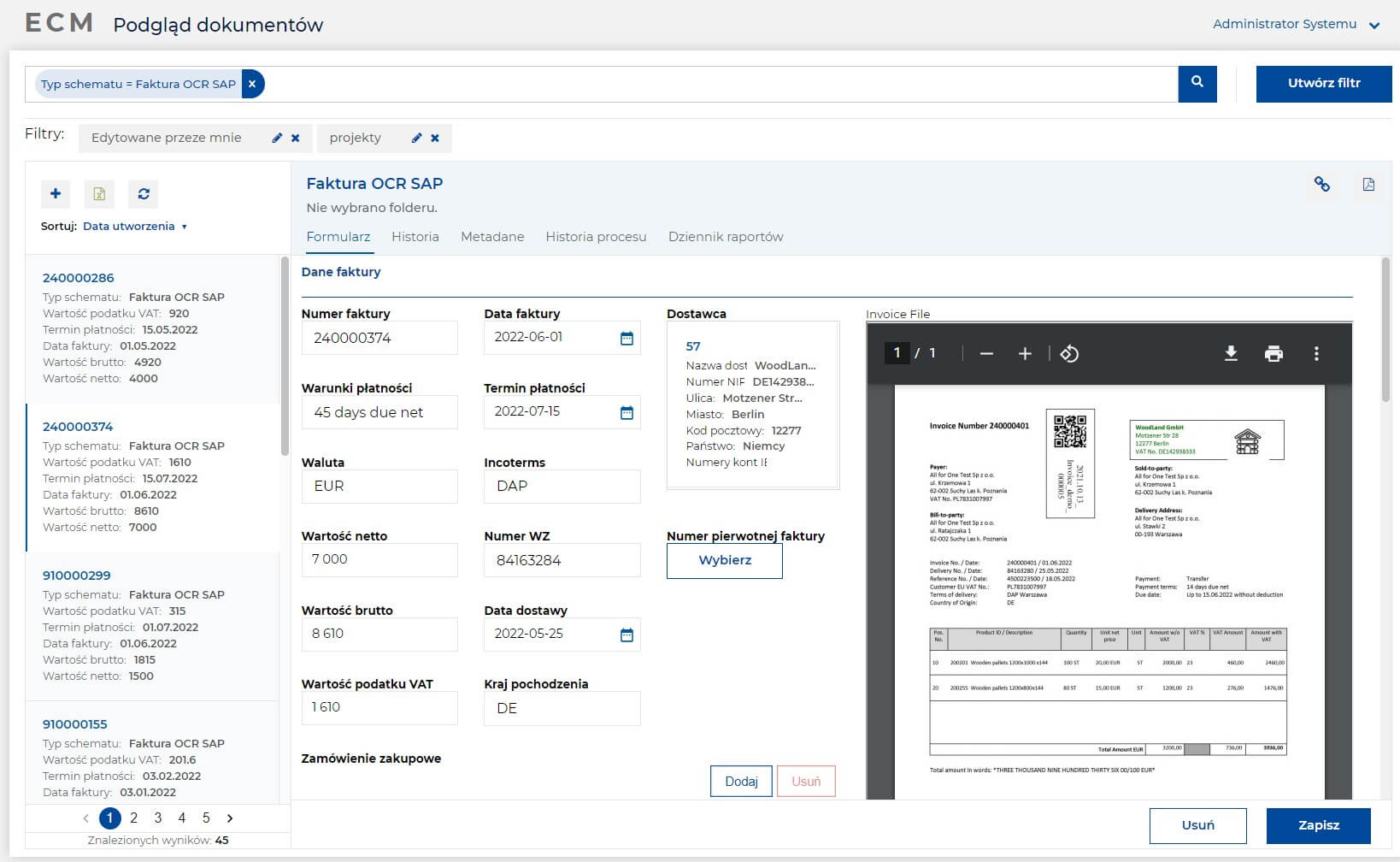
Task: Open supplier link '57'
Action: [x=693, y=346]
